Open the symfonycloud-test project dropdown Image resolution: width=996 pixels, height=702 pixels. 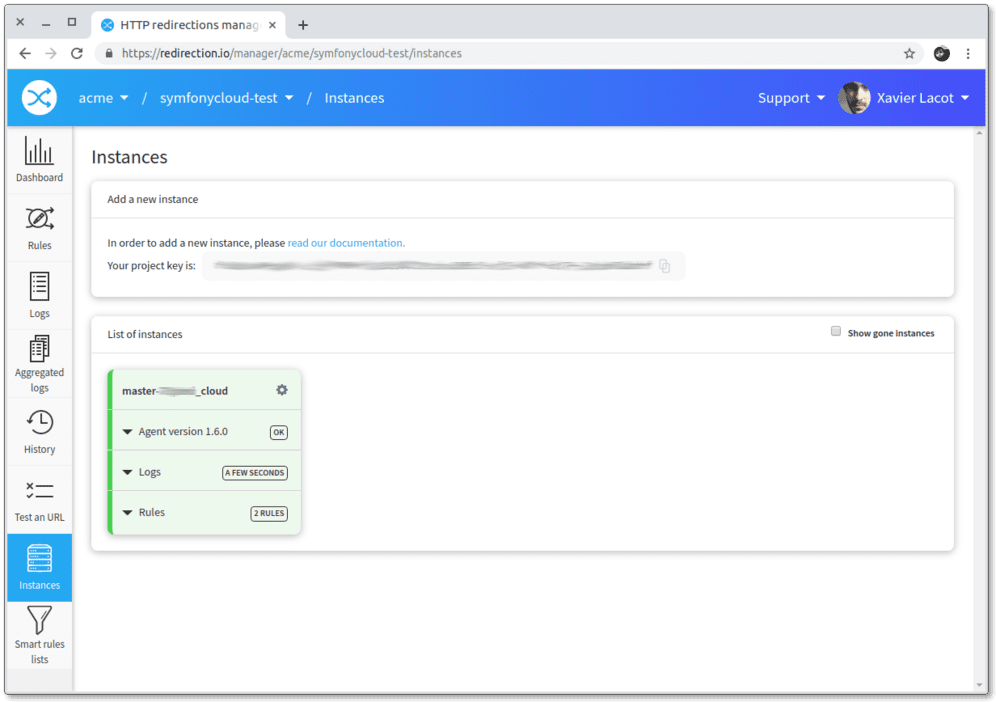(226, 98)
